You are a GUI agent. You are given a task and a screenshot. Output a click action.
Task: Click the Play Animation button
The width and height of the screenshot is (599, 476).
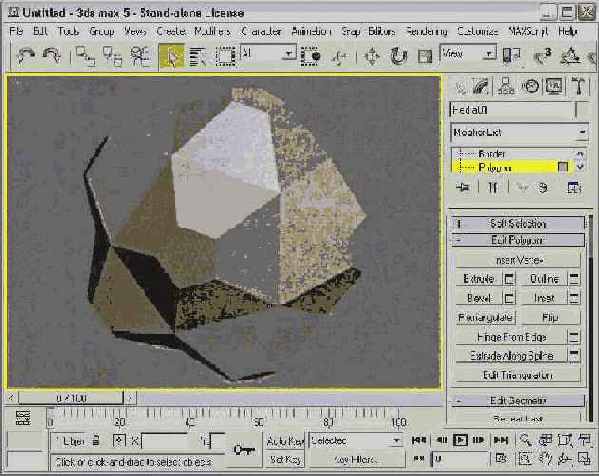pyautogui.click(x=460, y=440)
